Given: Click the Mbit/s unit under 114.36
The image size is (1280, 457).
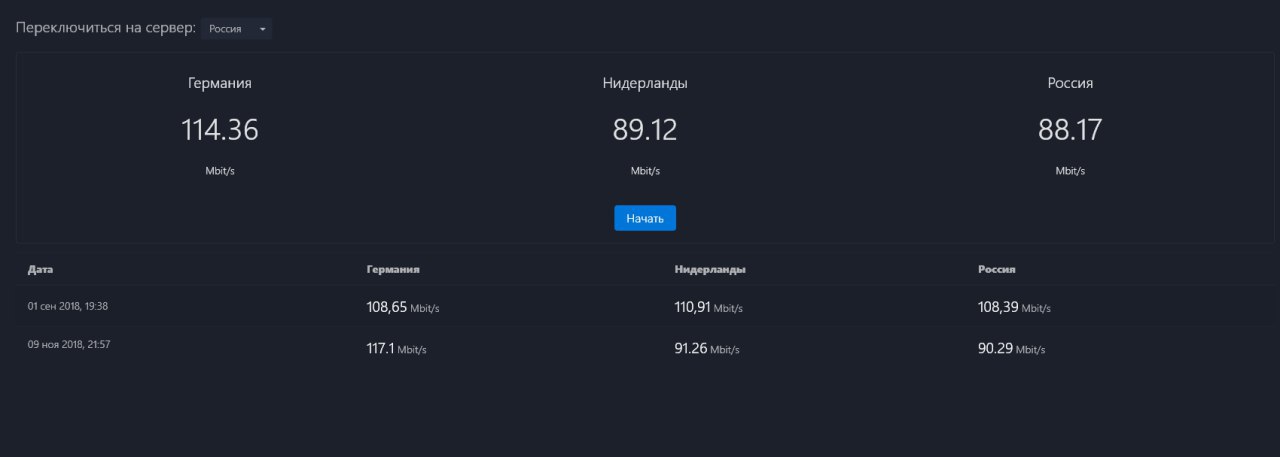Looking at the screenshot, I should (x=220, y=171).
